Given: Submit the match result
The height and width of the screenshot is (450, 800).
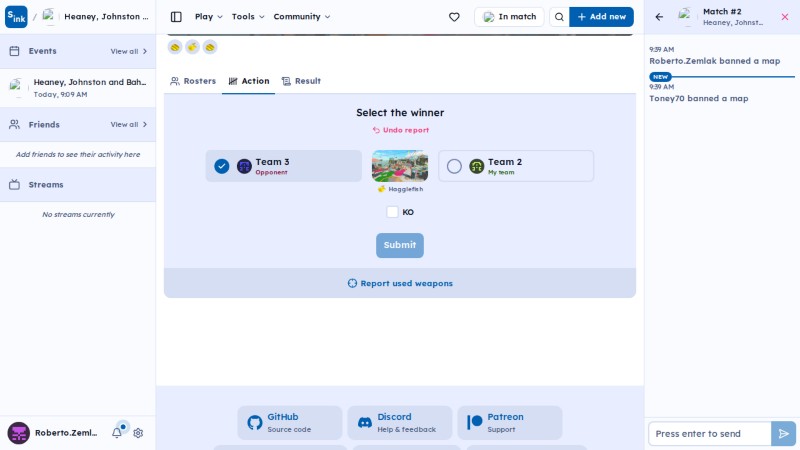Looking at the screenshot, I should 399,245.
